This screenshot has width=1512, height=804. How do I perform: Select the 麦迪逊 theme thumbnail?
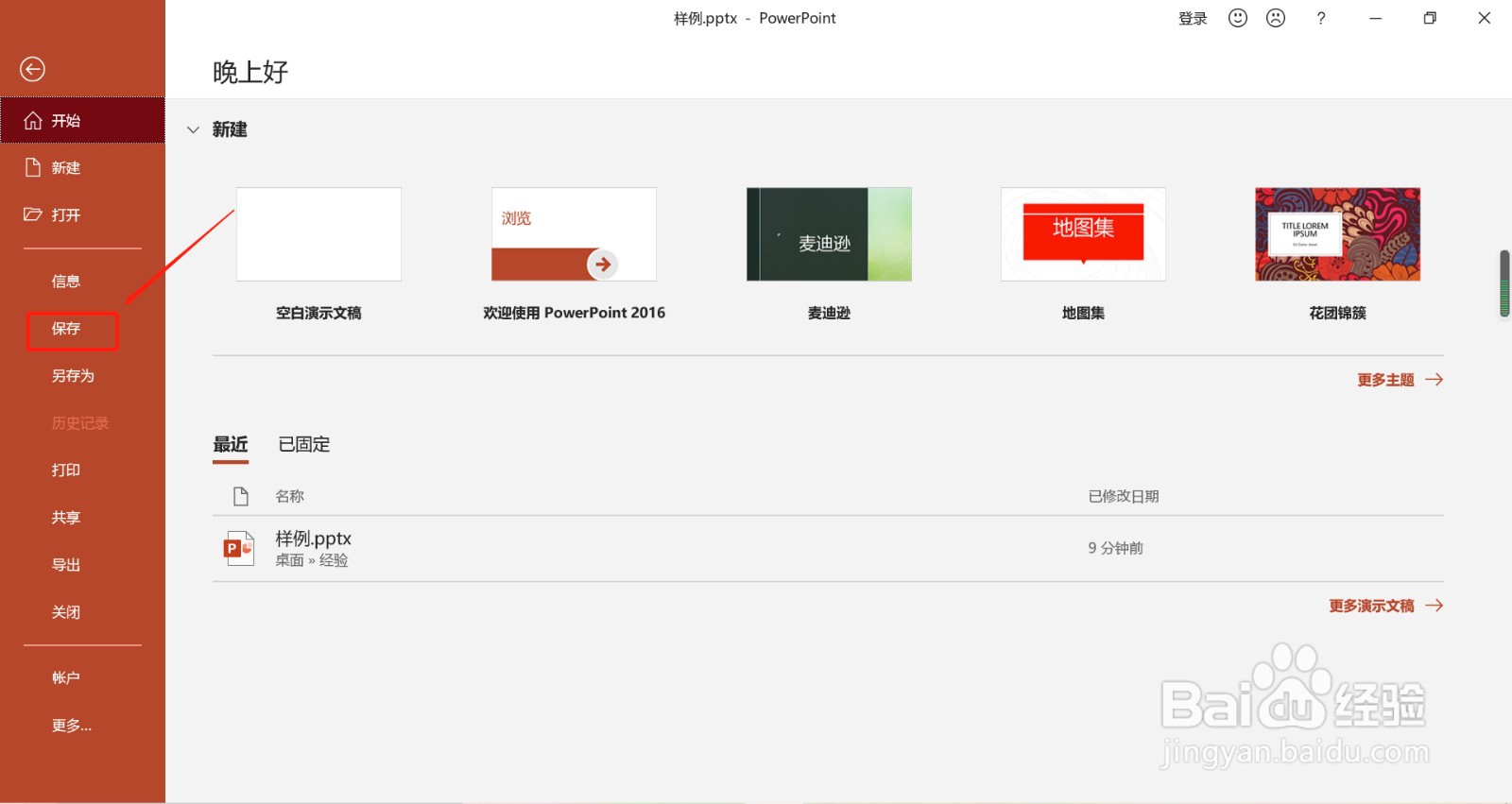[829, 234]
